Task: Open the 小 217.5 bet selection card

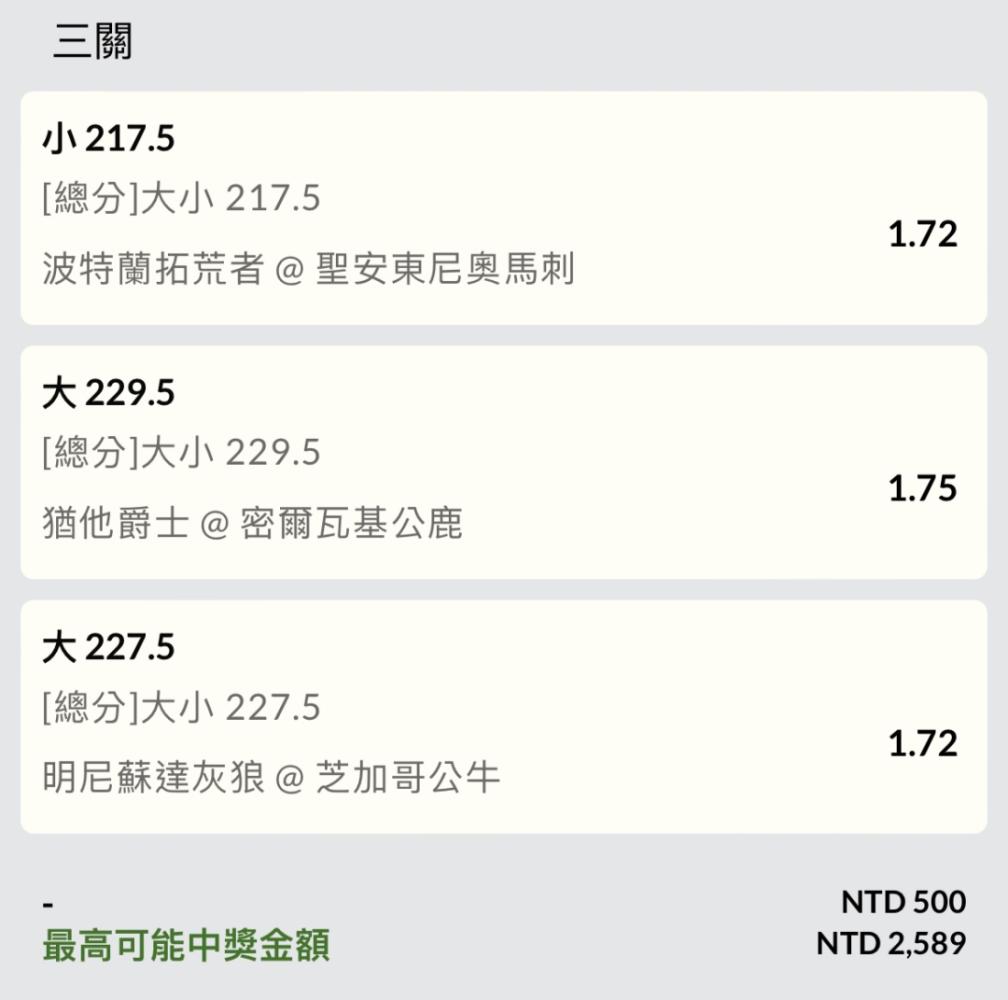Action: click(x=503, y=208)
